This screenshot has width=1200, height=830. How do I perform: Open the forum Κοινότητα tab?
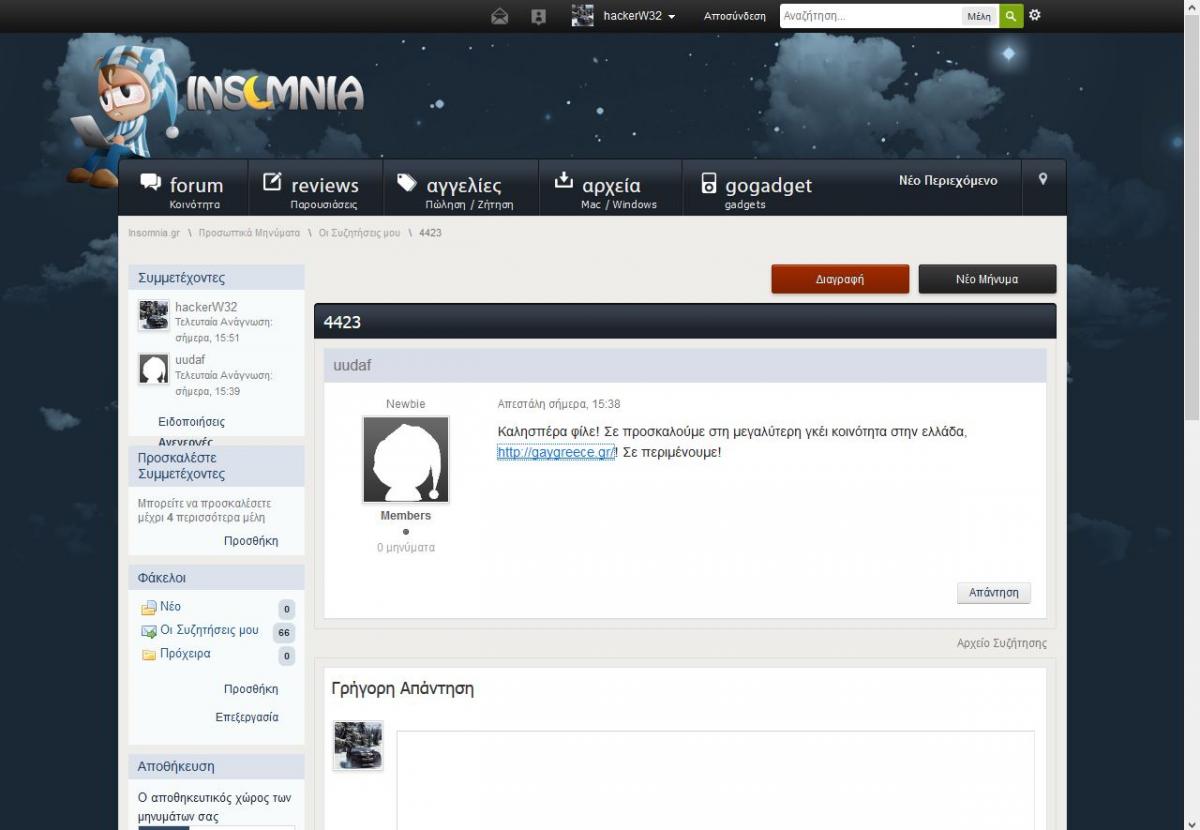pyautogui.click(x=183, y=188)
